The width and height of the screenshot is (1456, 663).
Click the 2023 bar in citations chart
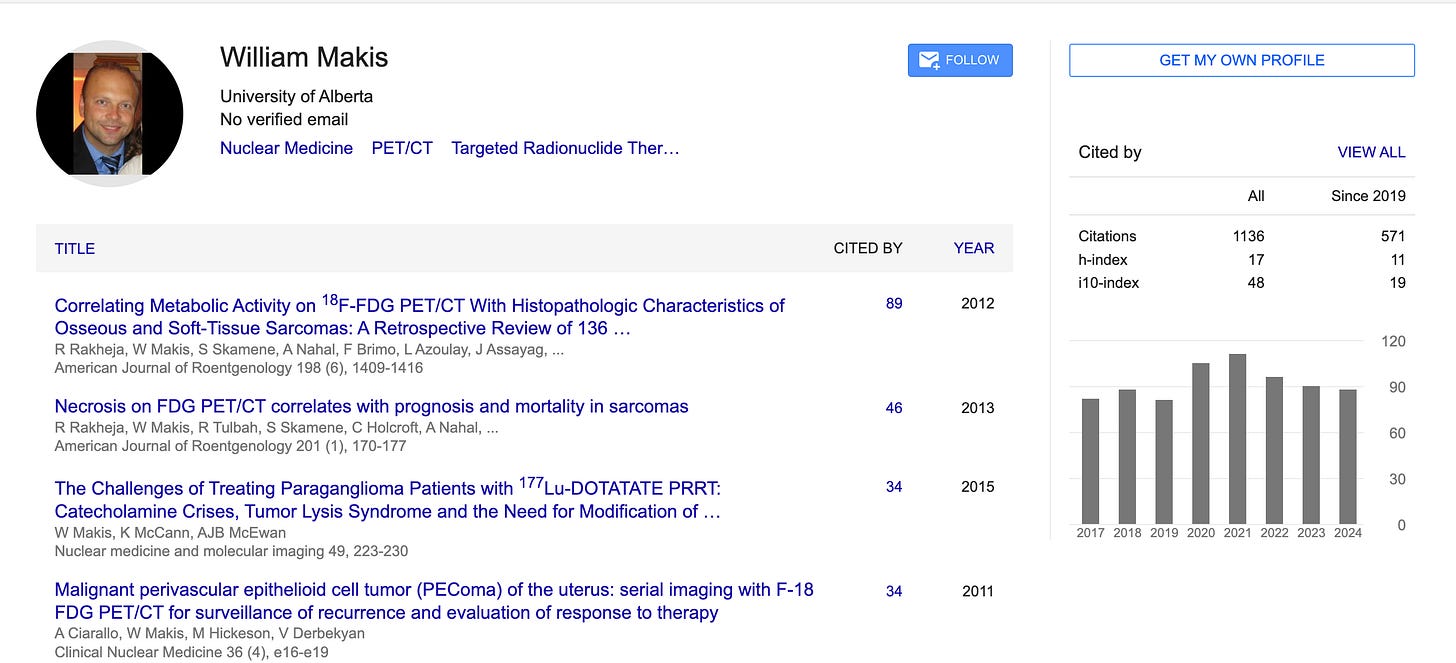[1310, 455]
